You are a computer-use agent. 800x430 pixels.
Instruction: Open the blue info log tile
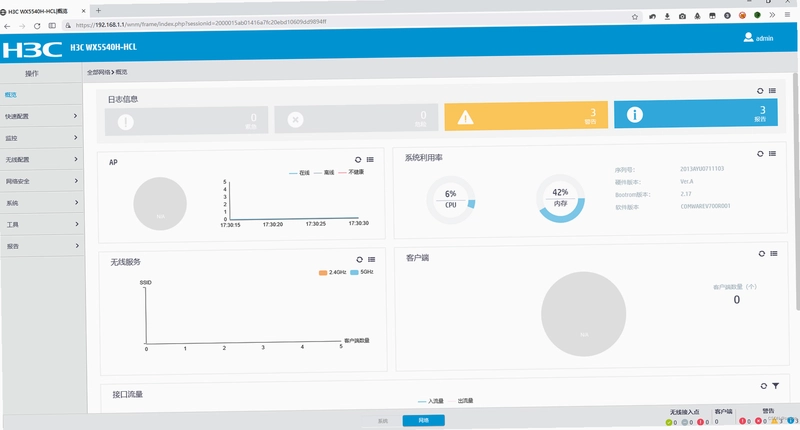(x=695, y=113)
